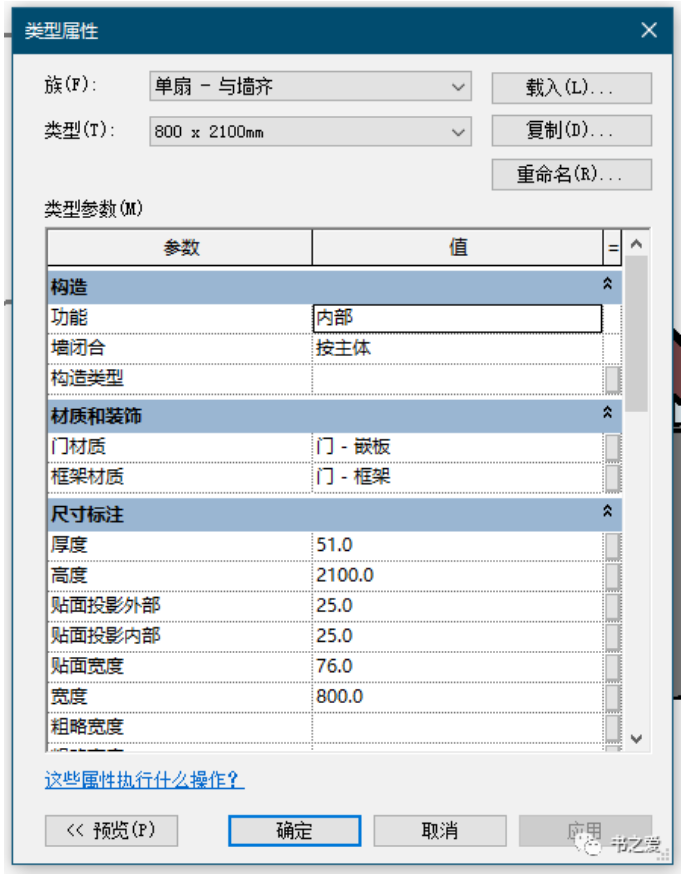Screen dimensions: 686x877
Task: Select the 门材质 value 门 - 嵌板
Action: pos(457,447)
